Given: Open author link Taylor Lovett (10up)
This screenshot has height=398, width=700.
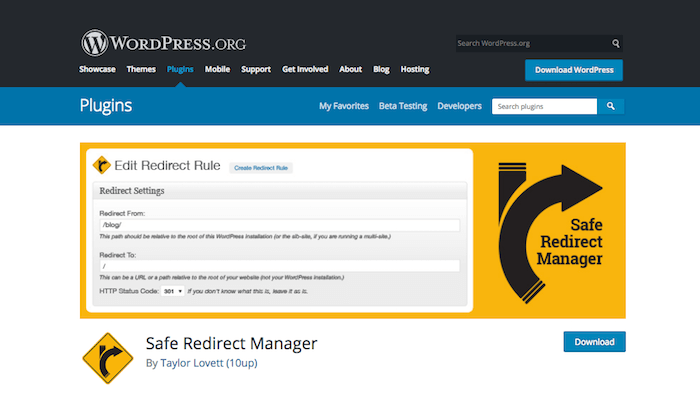Looking at the screenshot, I should point(209,363).
